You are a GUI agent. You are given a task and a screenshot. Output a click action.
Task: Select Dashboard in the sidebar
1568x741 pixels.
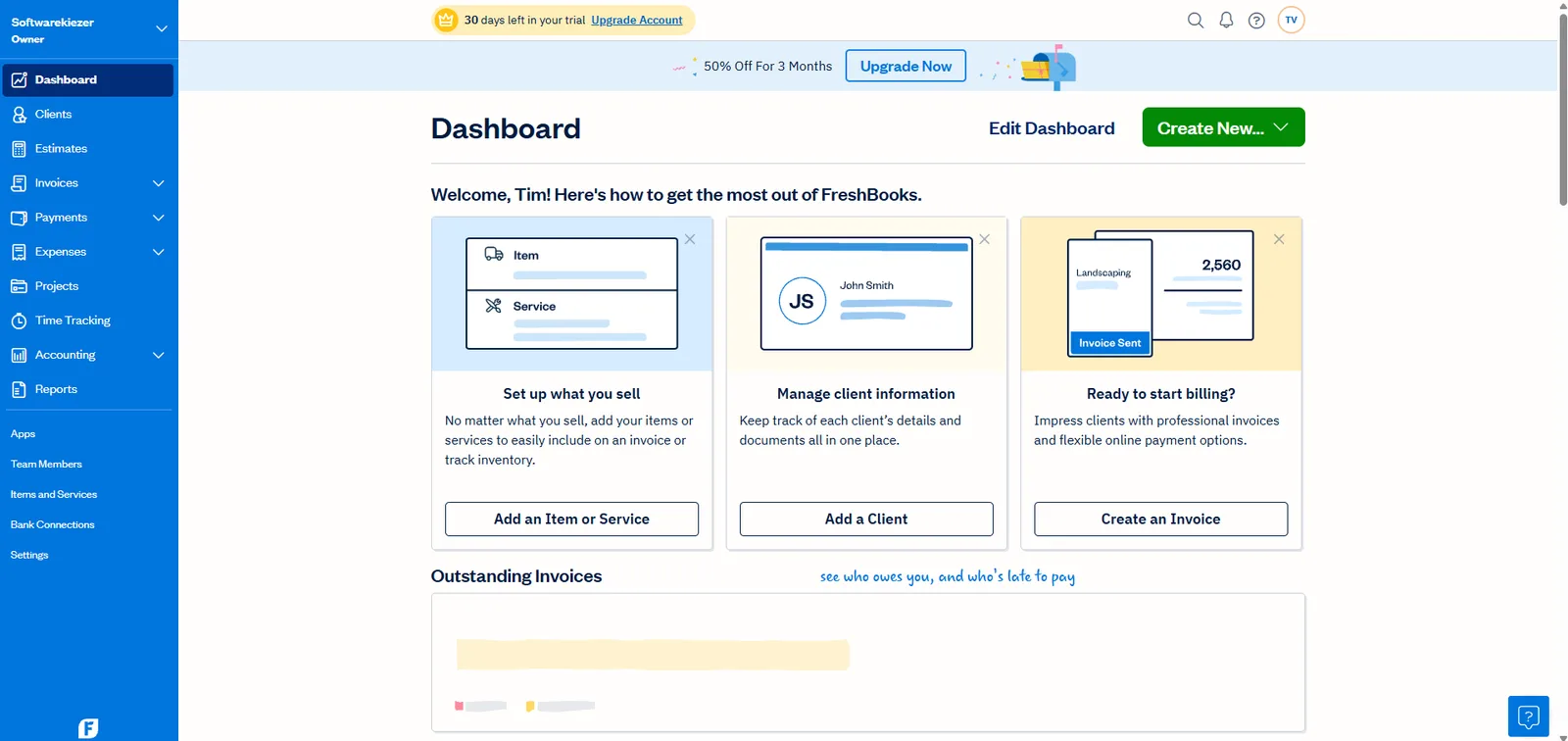click(x=88, y=80)
